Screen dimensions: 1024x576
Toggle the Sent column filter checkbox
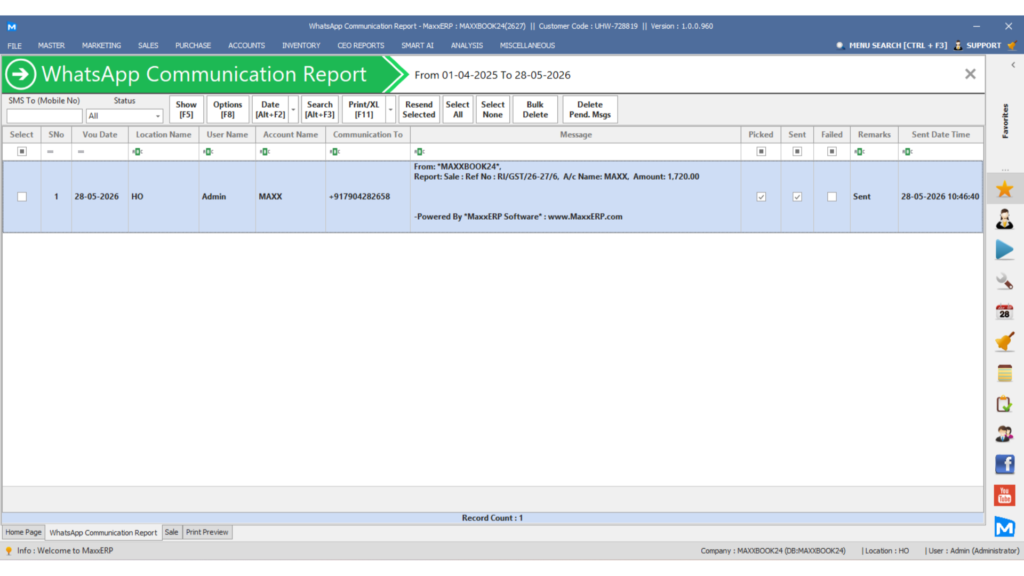click(797, 152)
